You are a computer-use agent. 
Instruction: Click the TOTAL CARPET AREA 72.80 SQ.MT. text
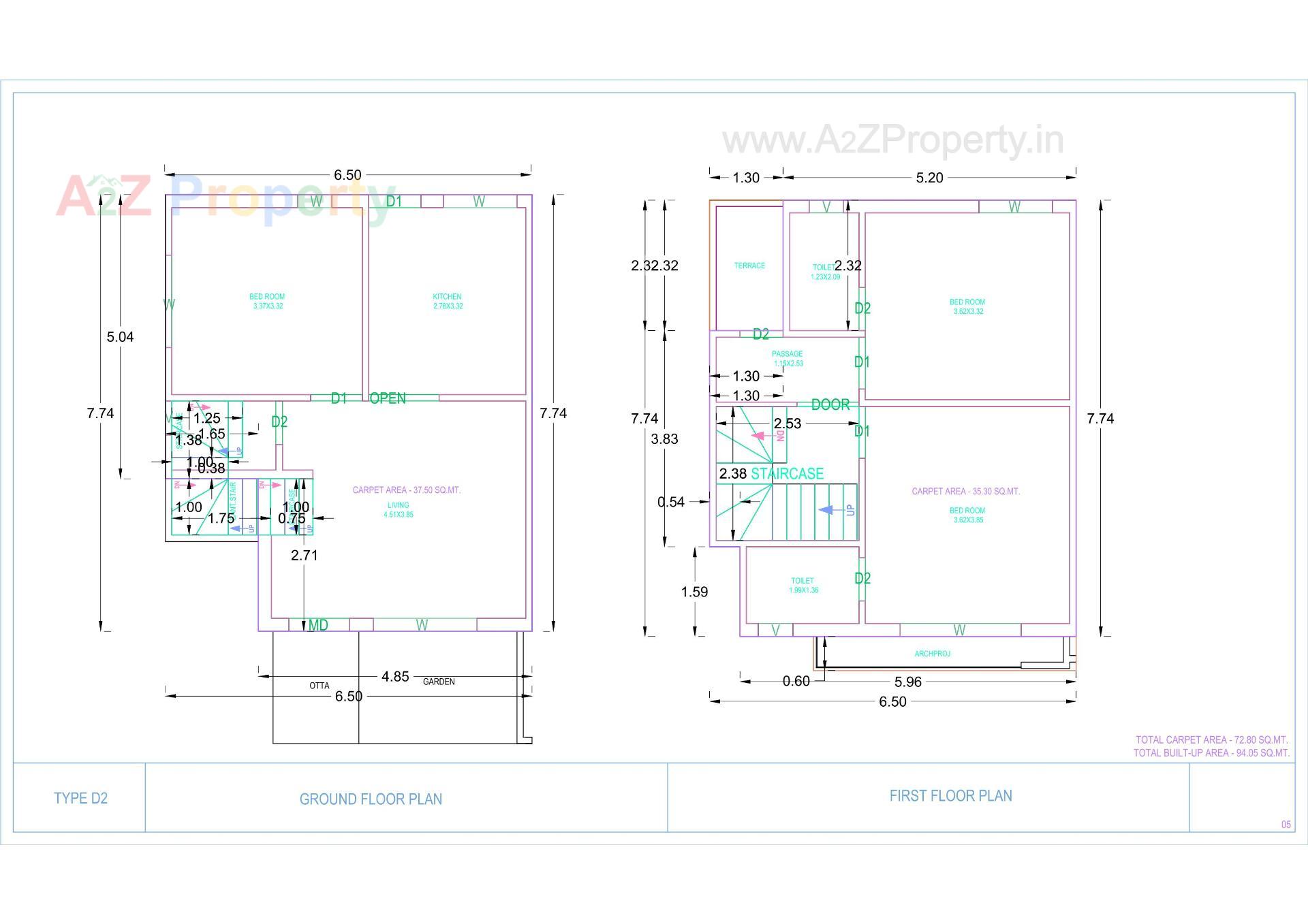pos(1211,739)
